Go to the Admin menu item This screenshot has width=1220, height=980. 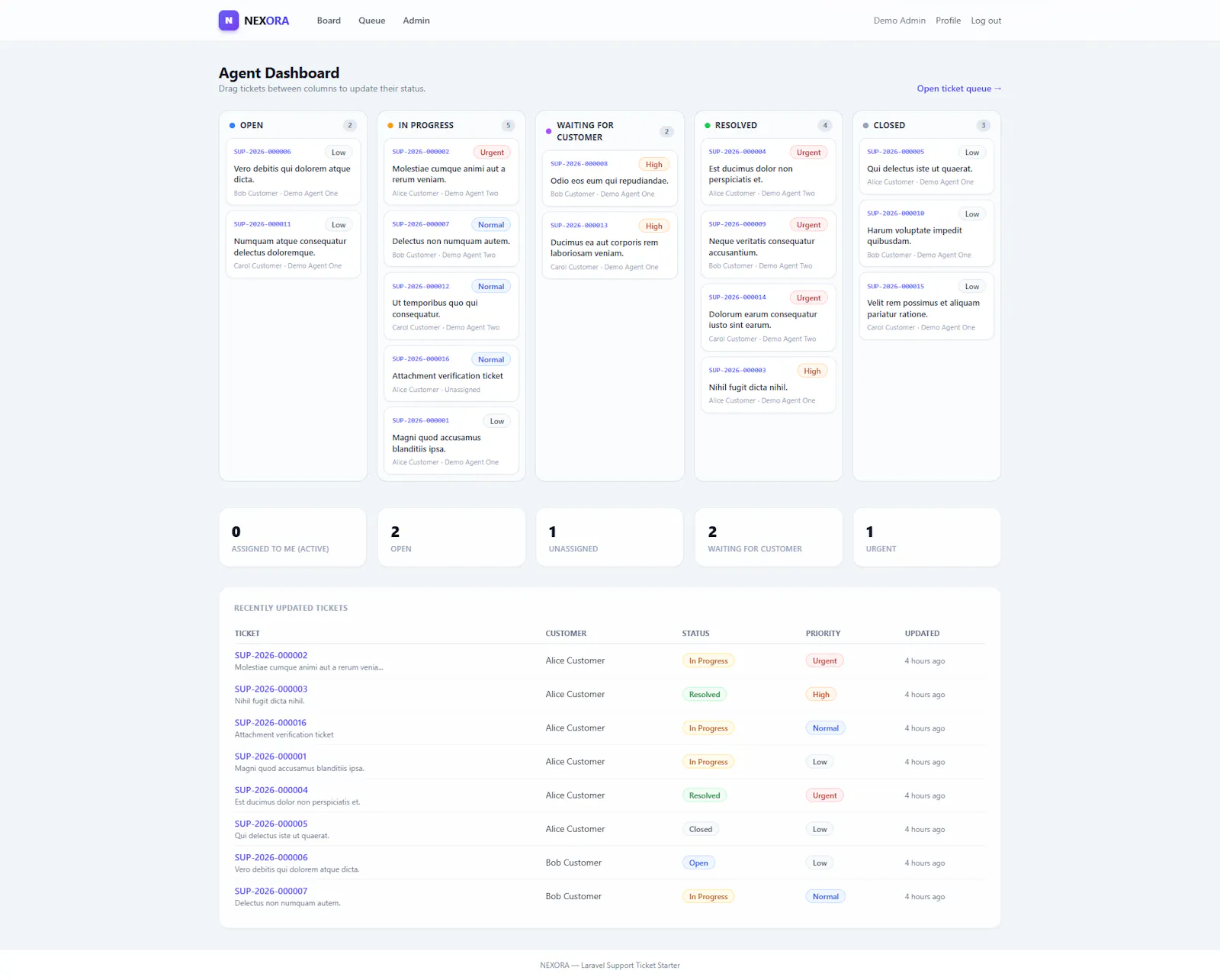click(x=416, y=21)
